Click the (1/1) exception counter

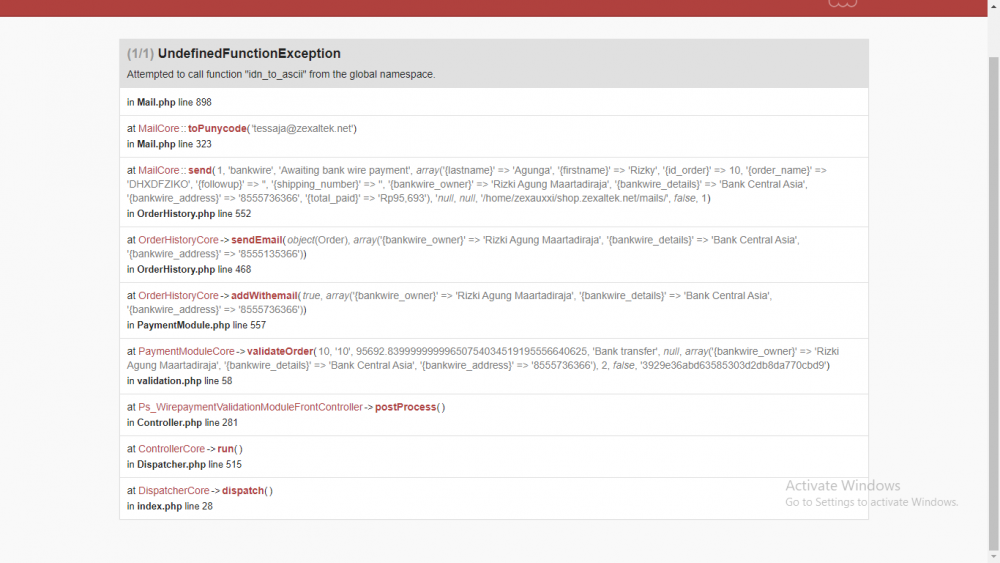coord(140,54)
